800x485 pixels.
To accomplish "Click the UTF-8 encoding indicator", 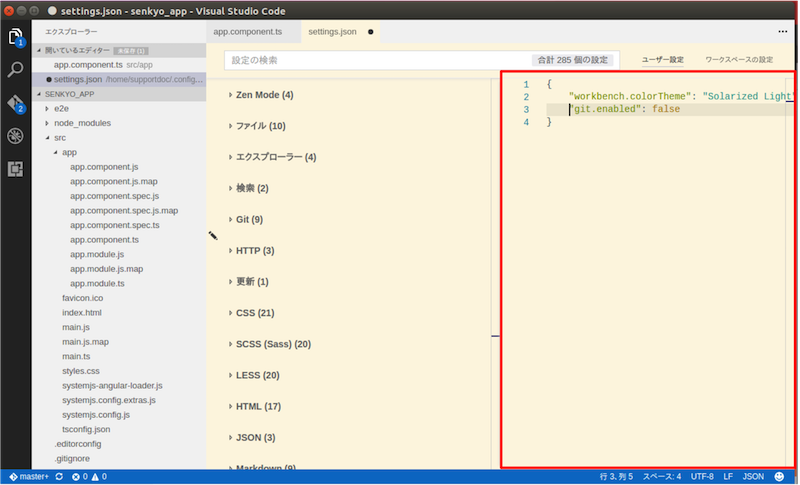I will [x=702, y=476].
